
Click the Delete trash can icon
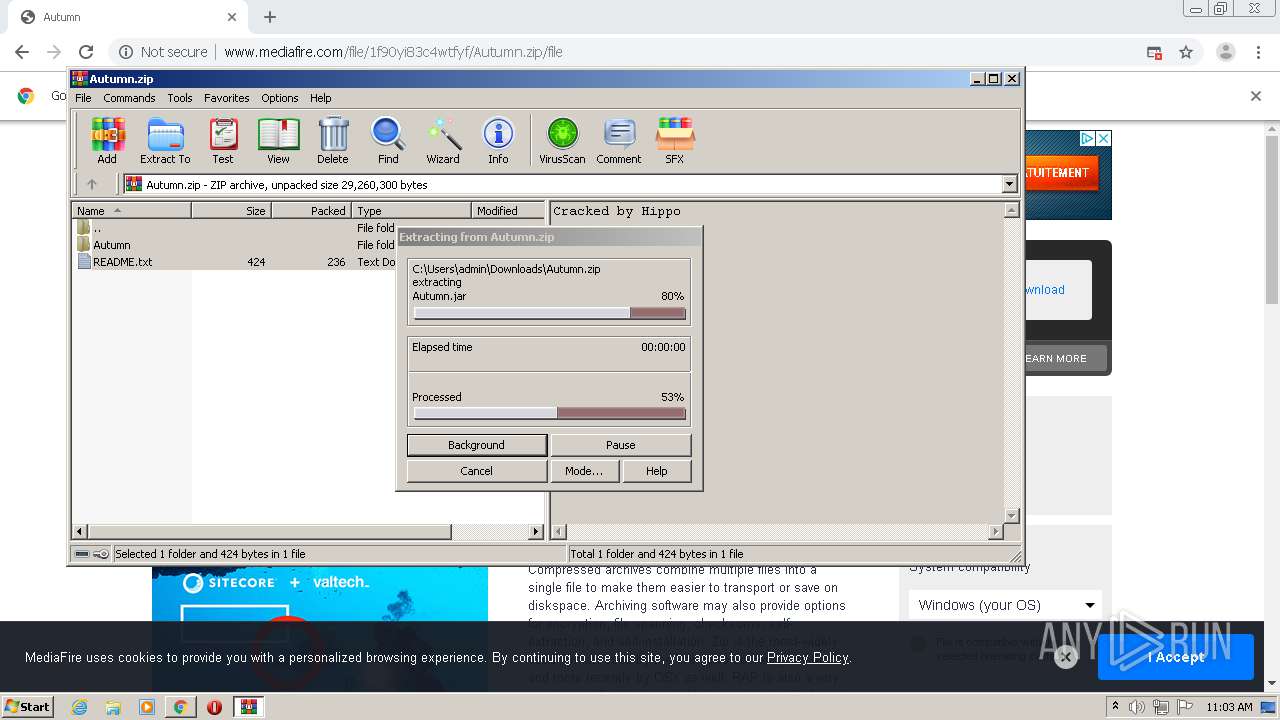tap(333, 140)
